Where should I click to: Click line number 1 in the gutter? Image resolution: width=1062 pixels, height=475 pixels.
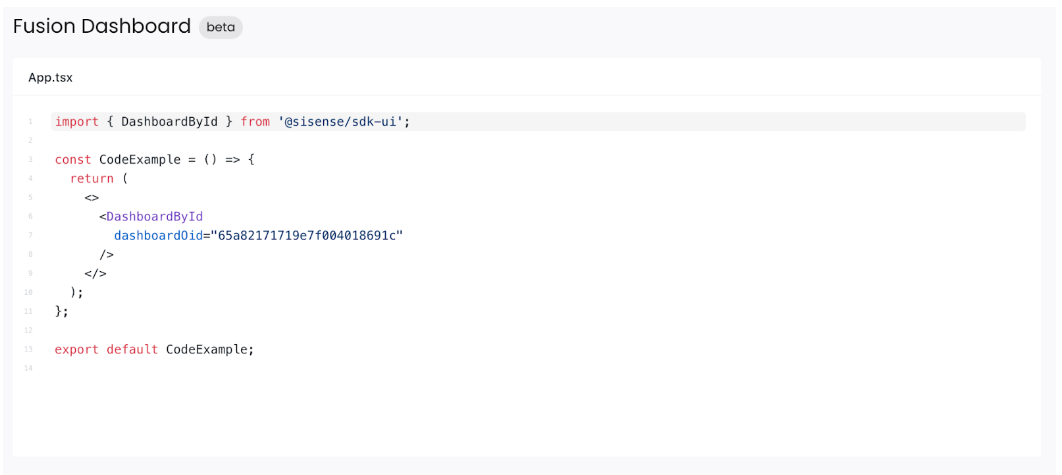(x=30, y=122)
